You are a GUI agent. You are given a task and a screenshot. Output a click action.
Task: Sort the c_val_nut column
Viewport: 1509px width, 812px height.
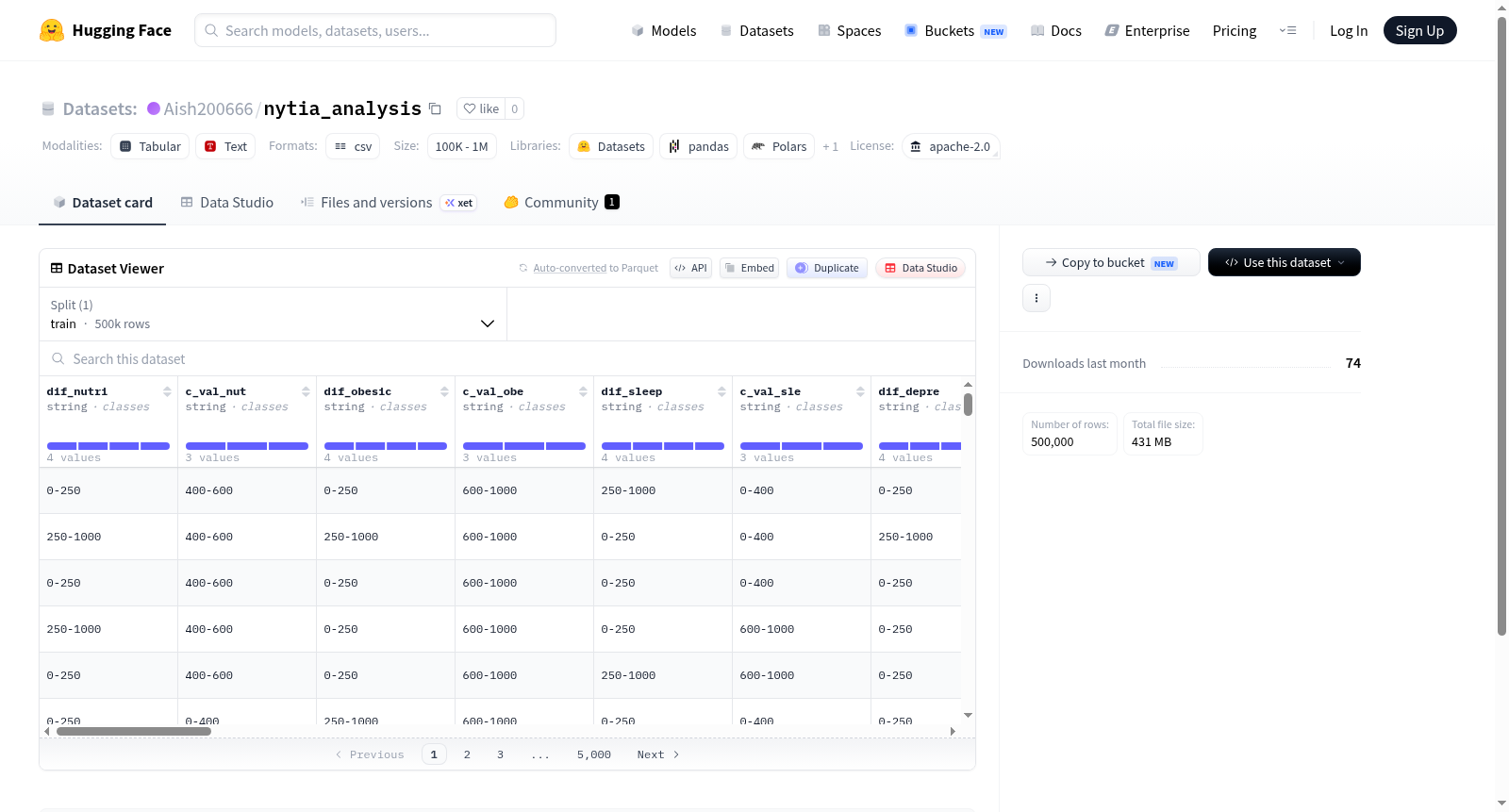(306, 391)
